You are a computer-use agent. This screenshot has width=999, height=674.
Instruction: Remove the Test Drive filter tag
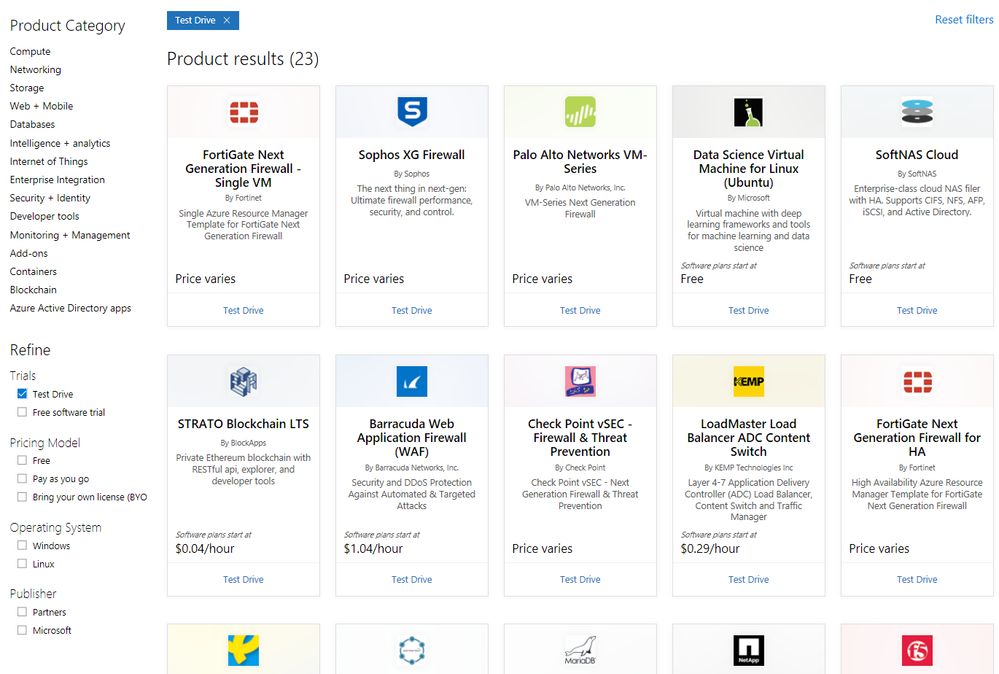coord(227,20)
